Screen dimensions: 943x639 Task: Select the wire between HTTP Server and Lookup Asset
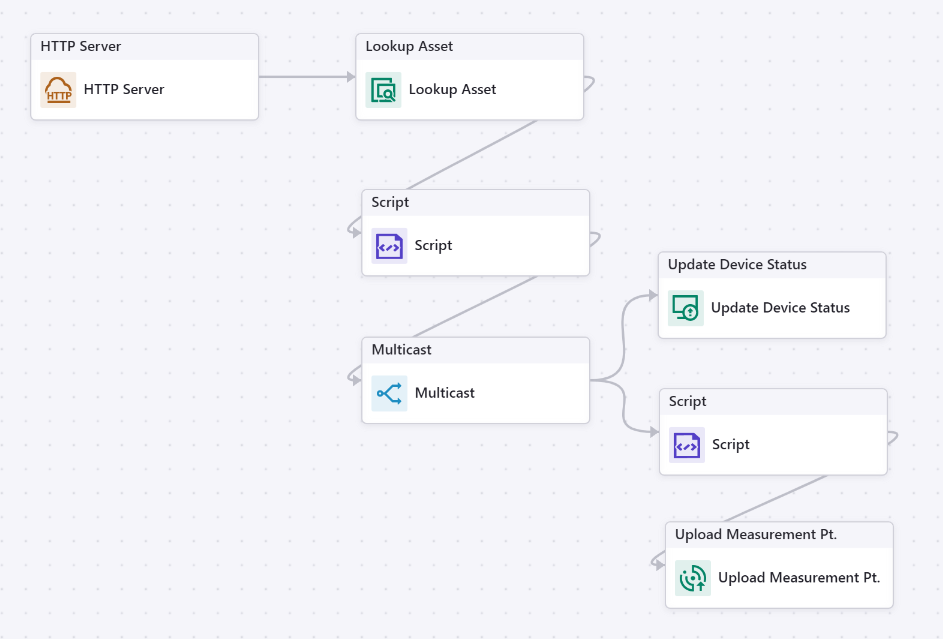[307, 76]
